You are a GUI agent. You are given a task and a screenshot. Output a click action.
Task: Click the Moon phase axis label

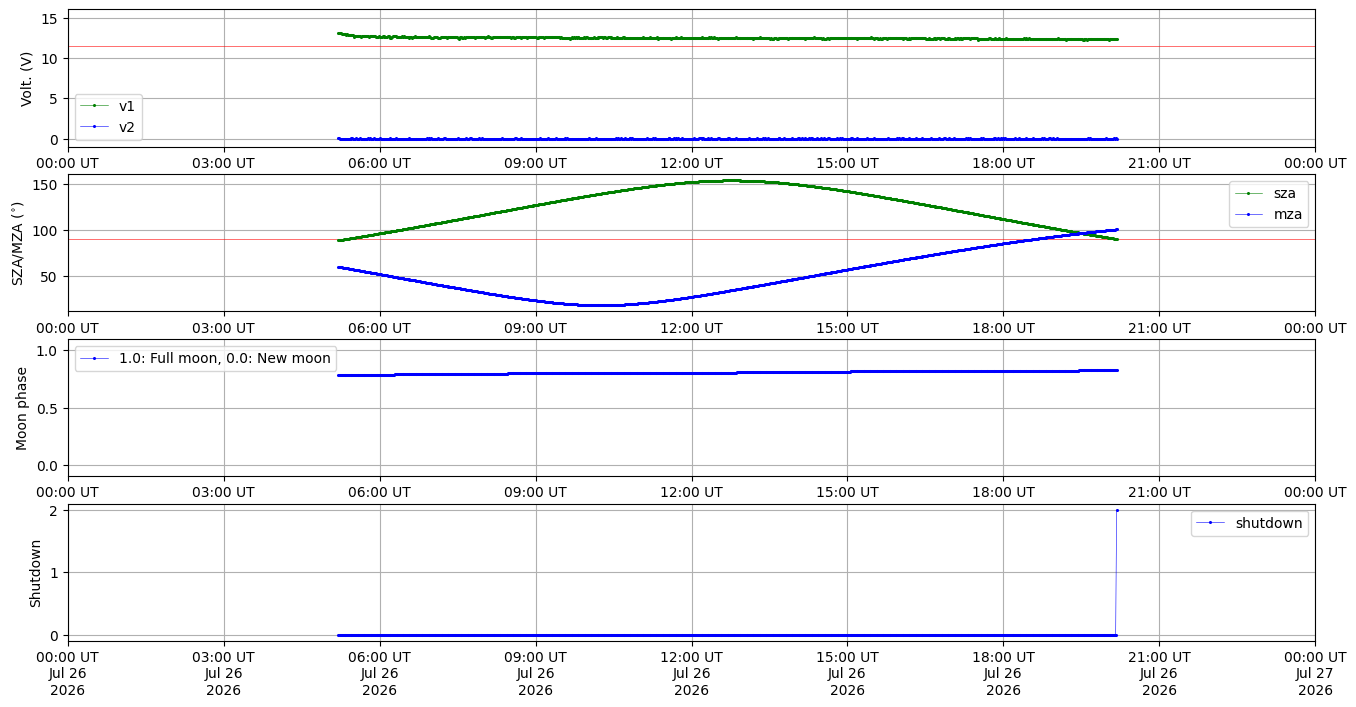click(22, 408)
